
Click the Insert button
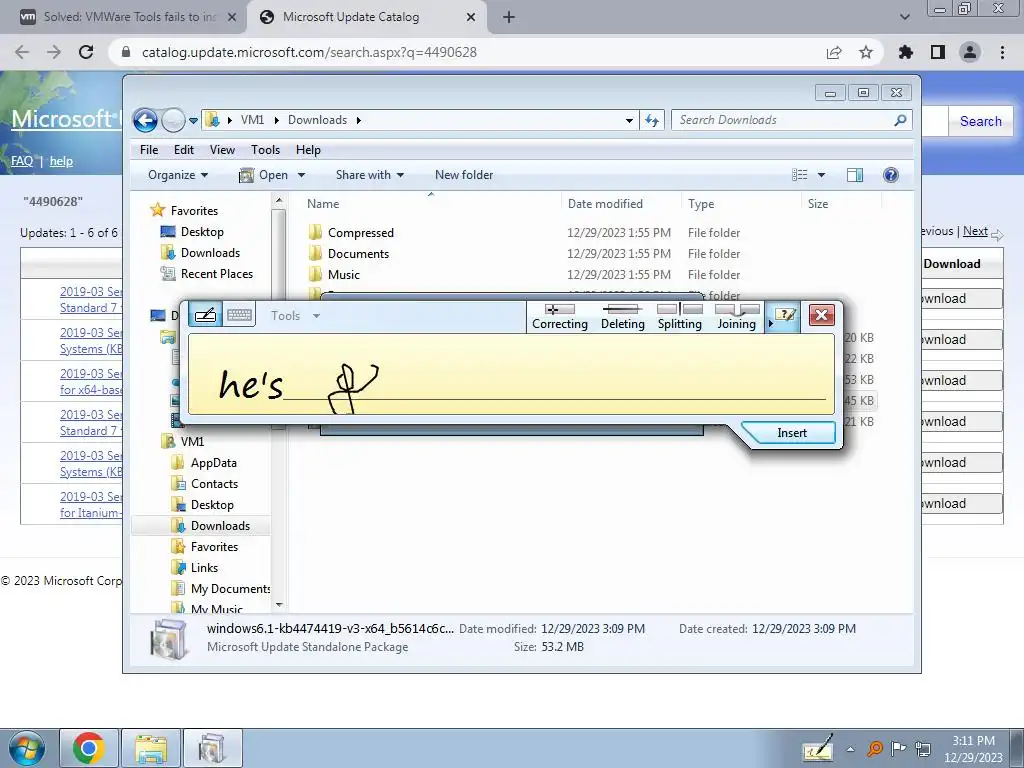pos(792,433)
